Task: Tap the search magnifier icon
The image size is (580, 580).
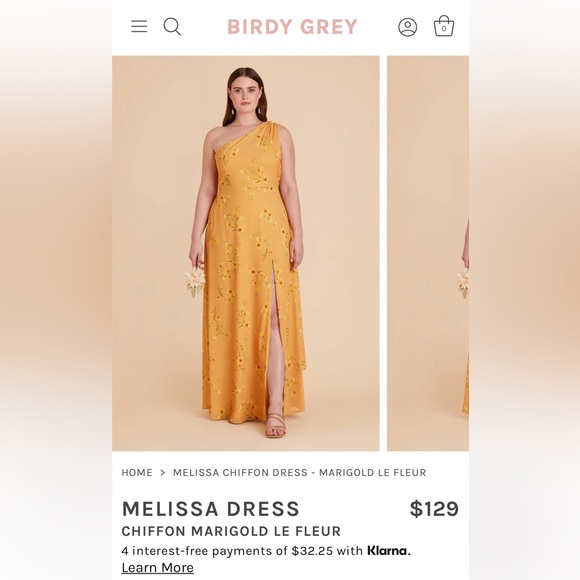Action: click(172, 27)
